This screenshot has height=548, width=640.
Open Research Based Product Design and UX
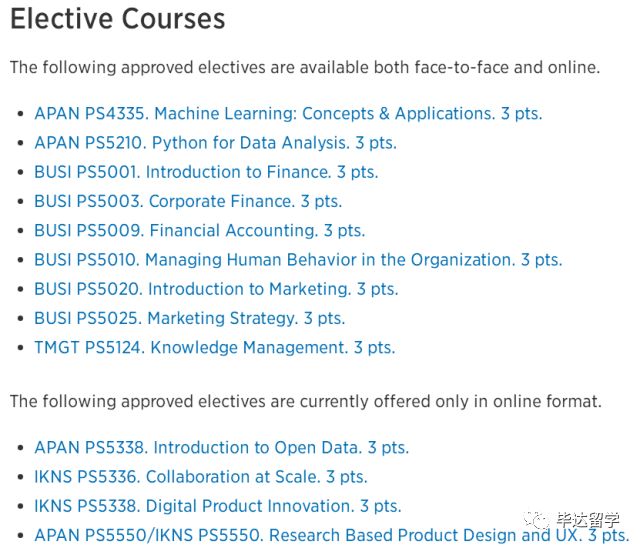point(332,535)
